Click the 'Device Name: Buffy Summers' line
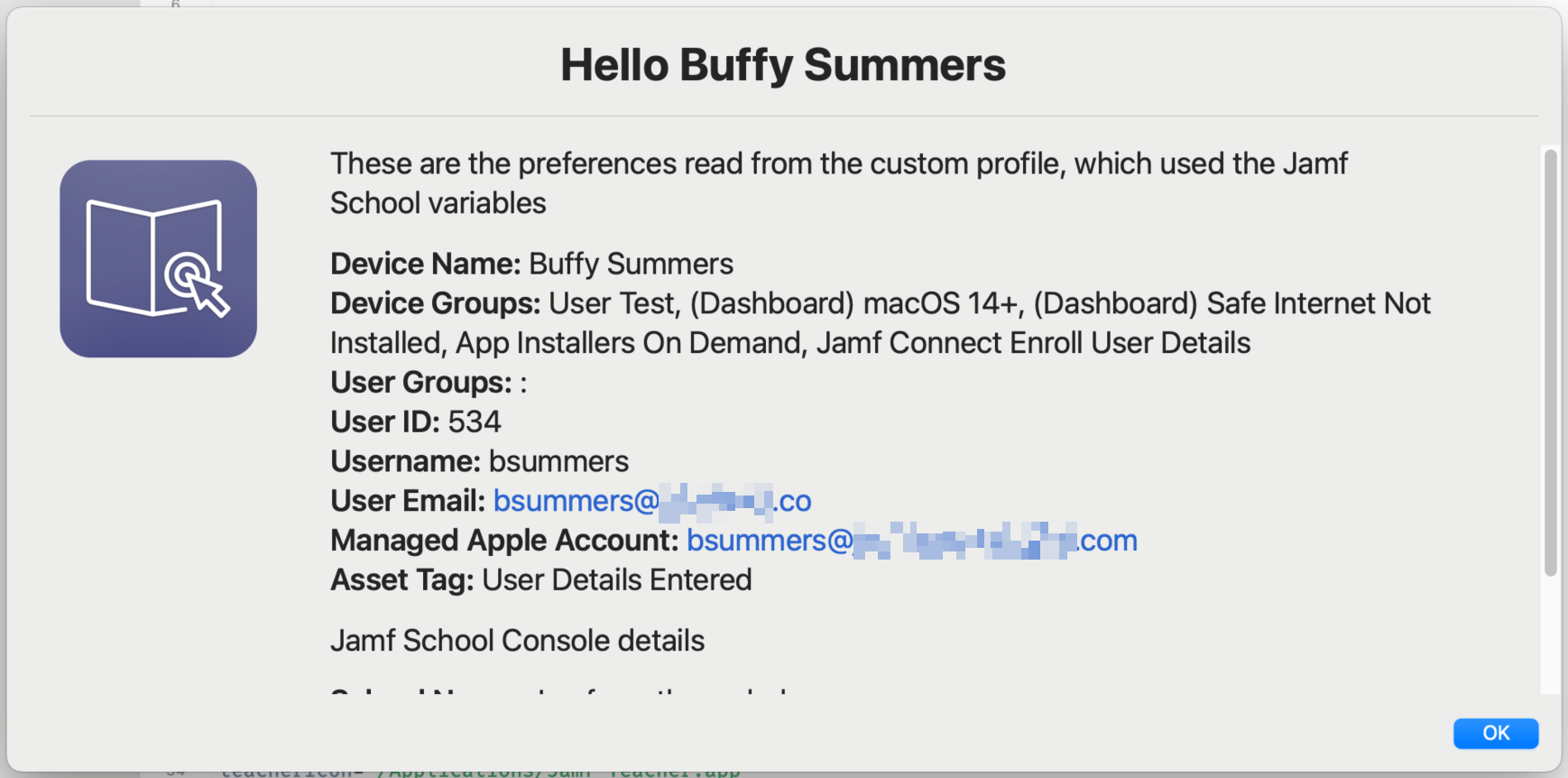The width and height of the screenshot is (1568, 778). coord(531,264)
